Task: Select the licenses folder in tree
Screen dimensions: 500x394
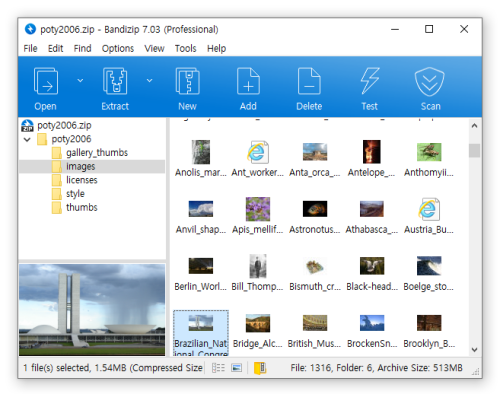Action: click(x=82, y=180)
